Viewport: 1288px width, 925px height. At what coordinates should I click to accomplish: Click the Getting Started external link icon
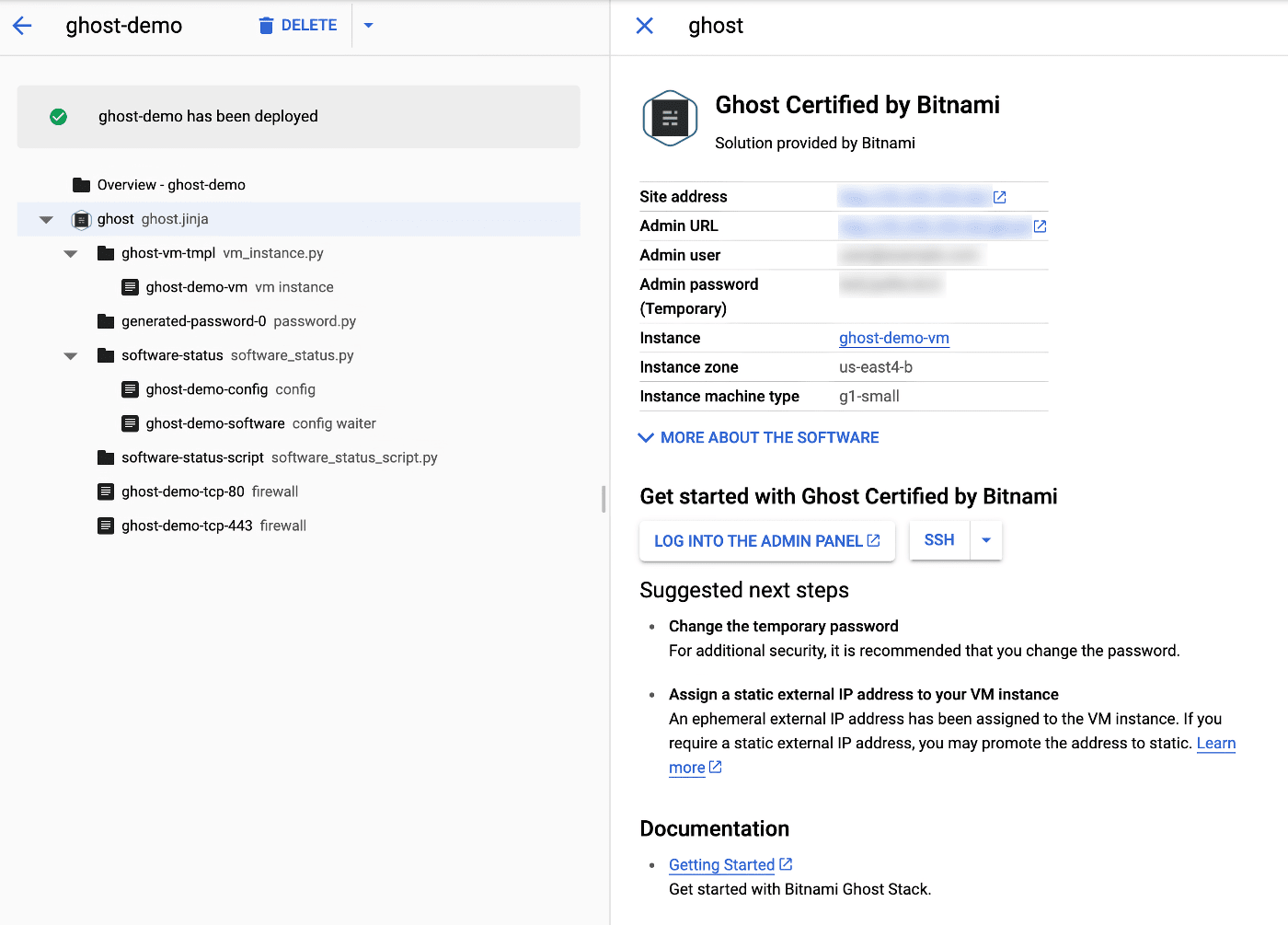tap(786, 864)
